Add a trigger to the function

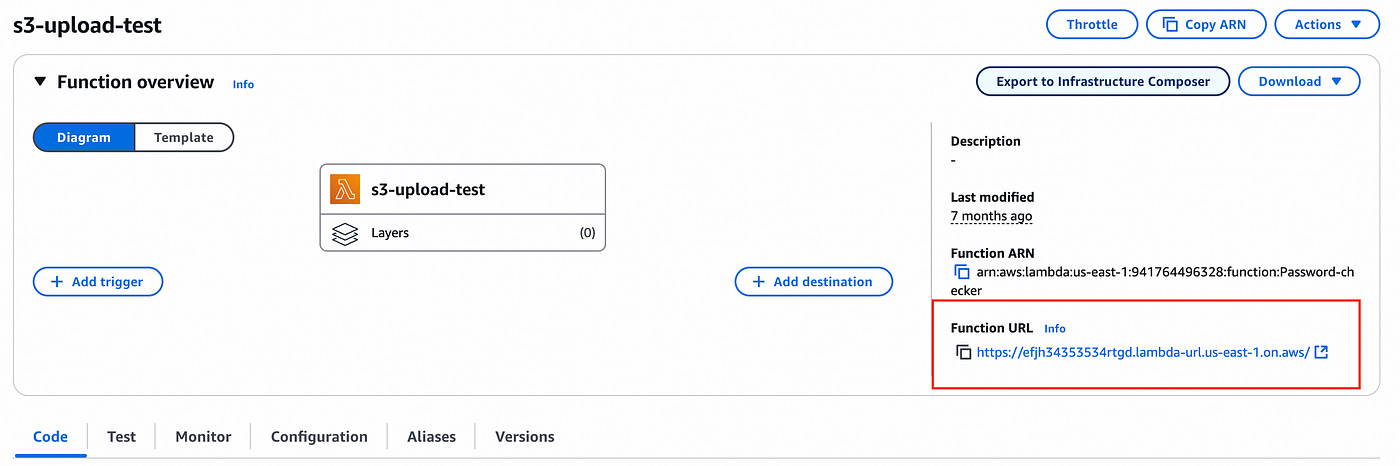pyautogui.click(x=98, y=282)
